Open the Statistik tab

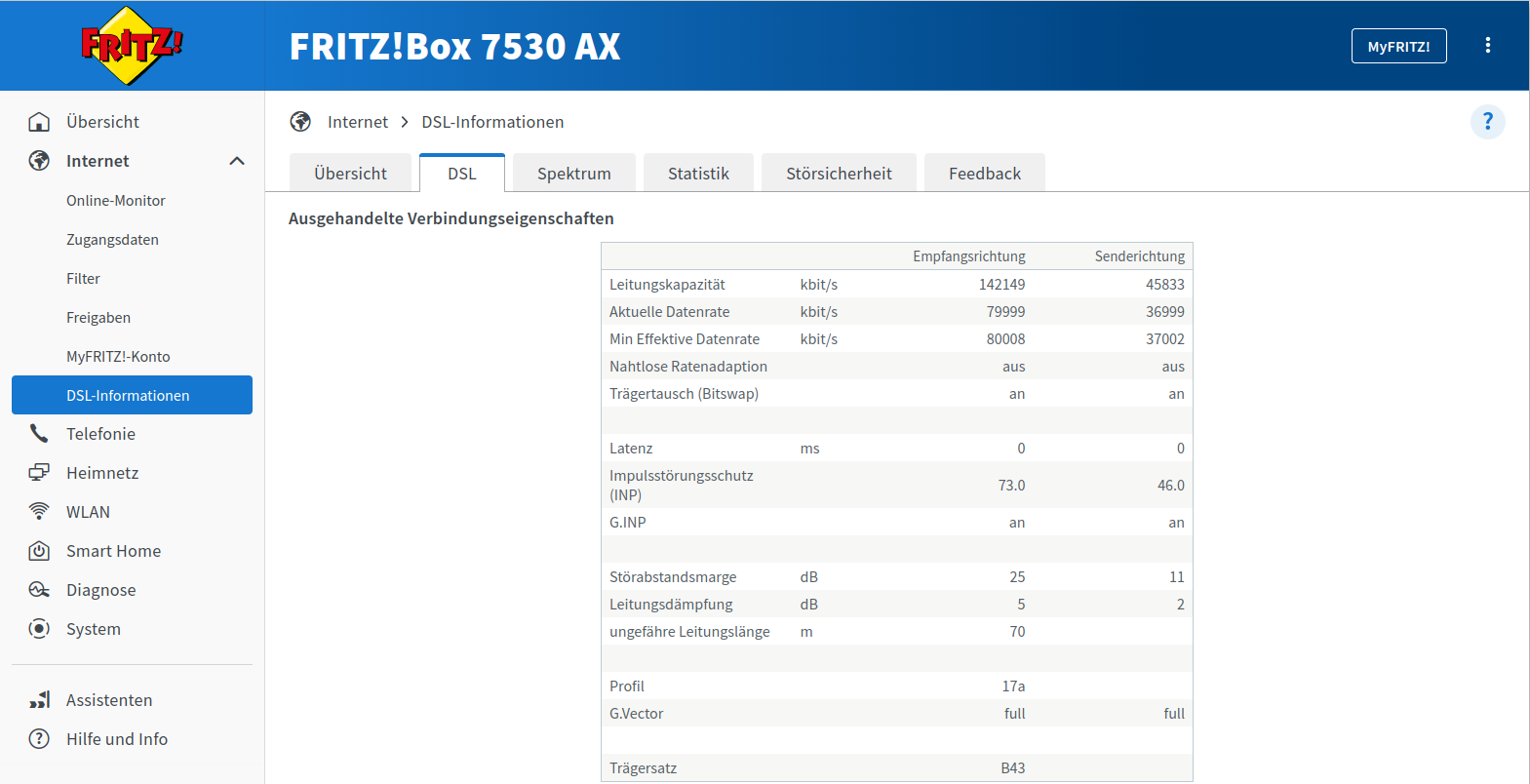(x=698, y=174)
